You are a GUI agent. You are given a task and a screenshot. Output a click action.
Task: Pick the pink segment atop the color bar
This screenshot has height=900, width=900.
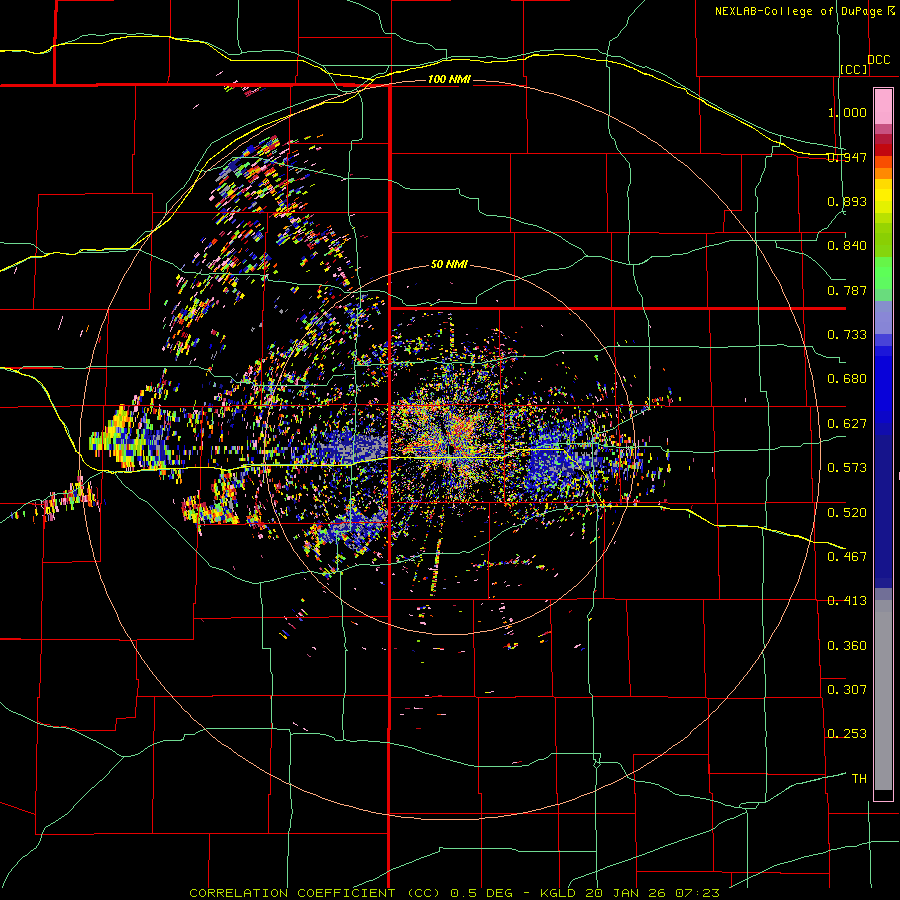(x=883, y=107)
